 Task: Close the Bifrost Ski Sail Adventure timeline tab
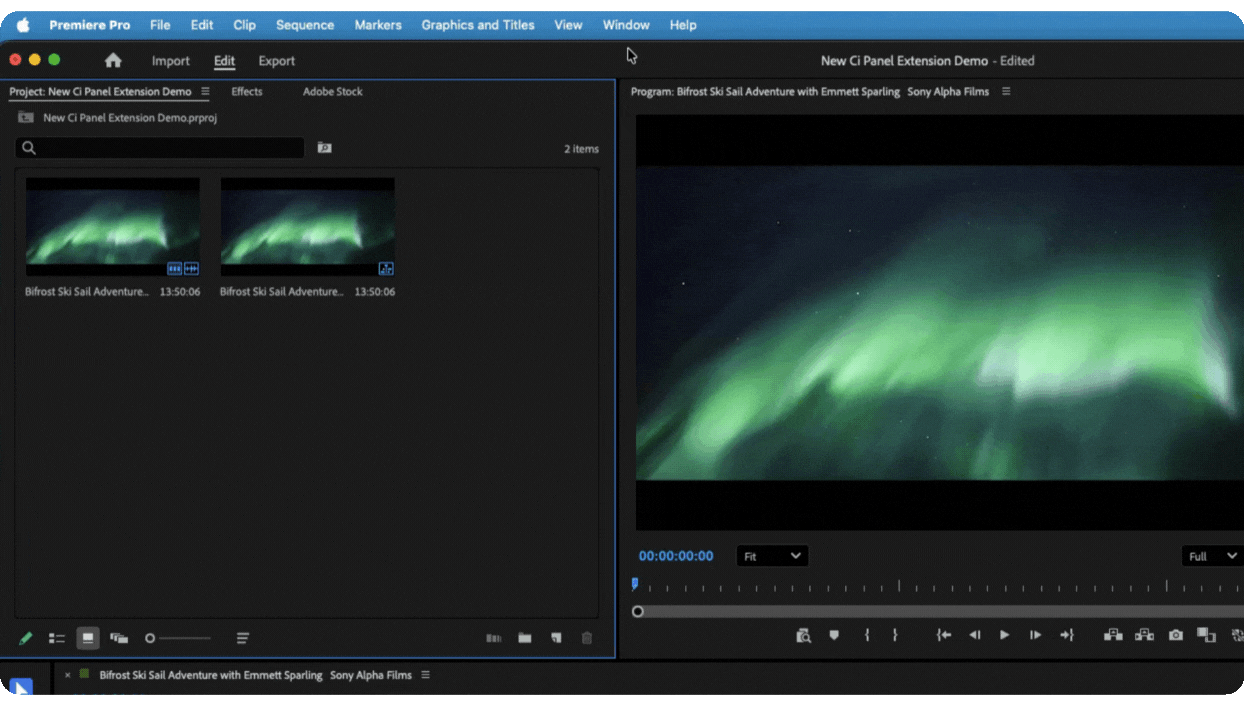(x=68, y=675)
